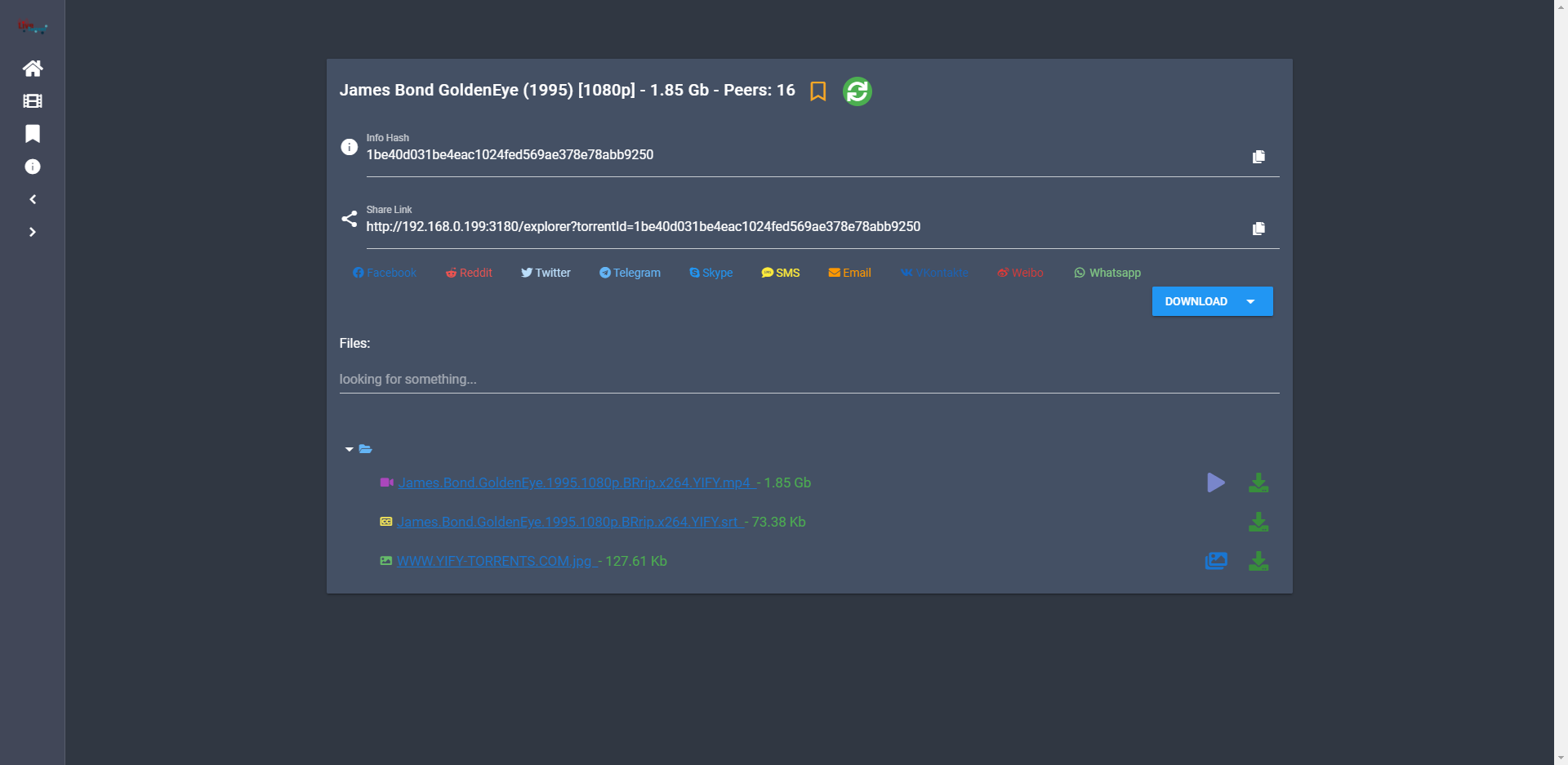Open the info page from sidebar
1568x765 pixels.
(33, 167)
